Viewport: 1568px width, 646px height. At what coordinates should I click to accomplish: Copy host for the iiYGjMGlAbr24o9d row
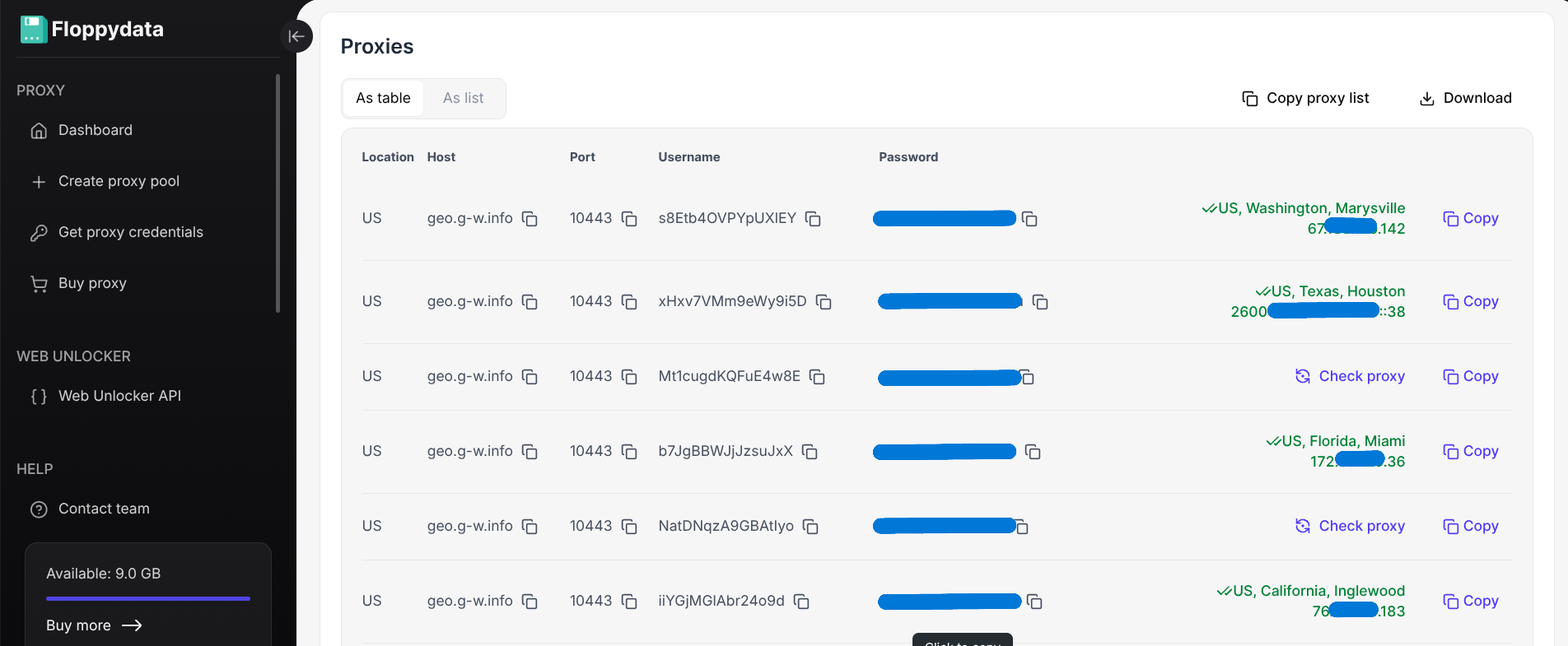(530, 602)
